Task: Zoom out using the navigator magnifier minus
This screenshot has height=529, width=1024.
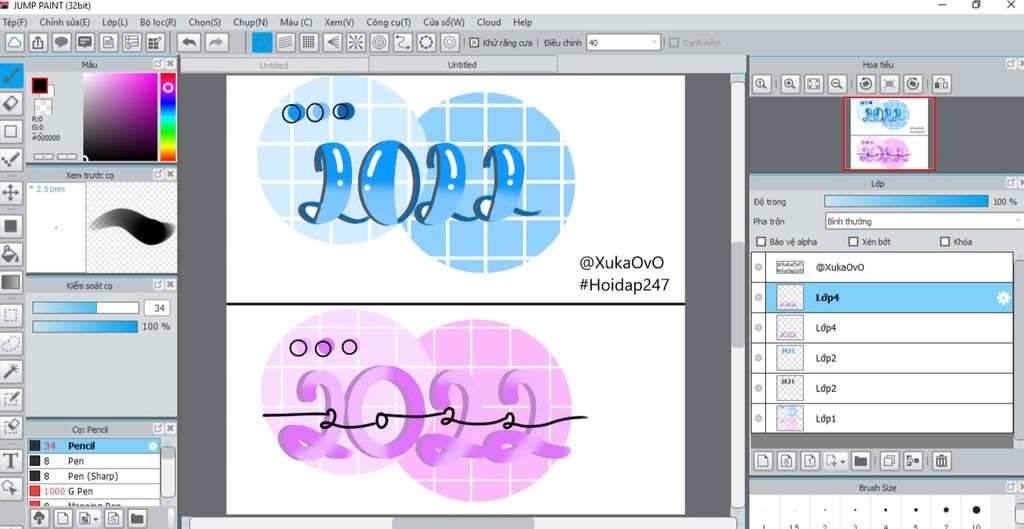Action: [x=837, y=84]
